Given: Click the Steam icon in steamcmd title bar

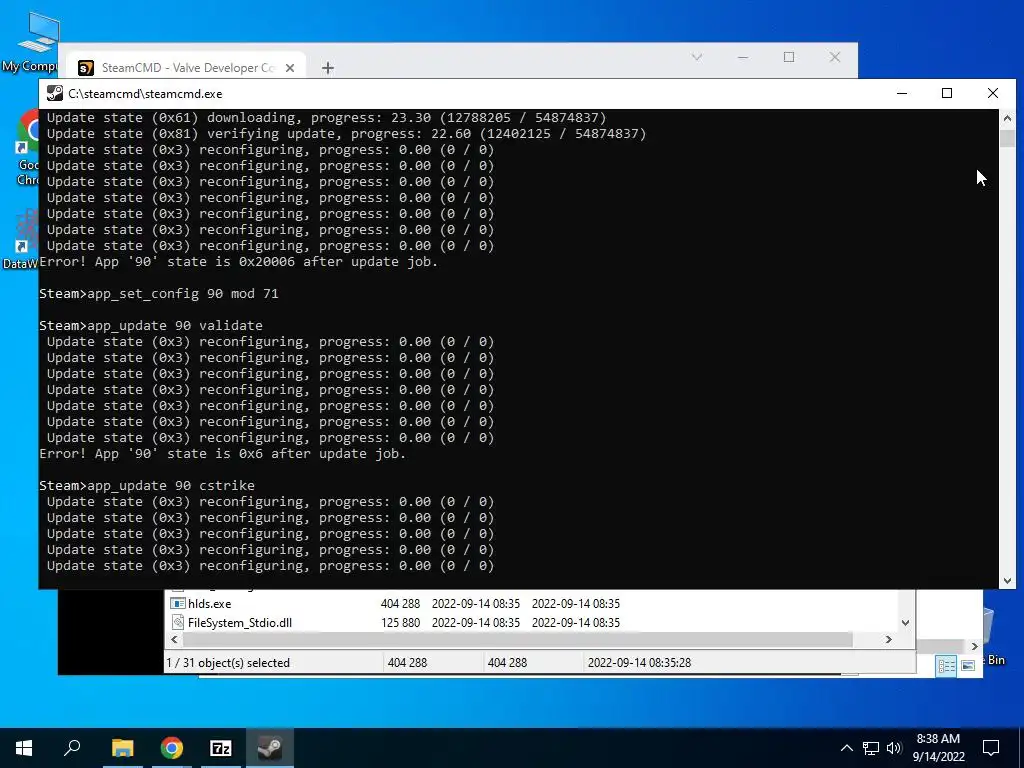Looking at the screenshot, I should point(55,93).
